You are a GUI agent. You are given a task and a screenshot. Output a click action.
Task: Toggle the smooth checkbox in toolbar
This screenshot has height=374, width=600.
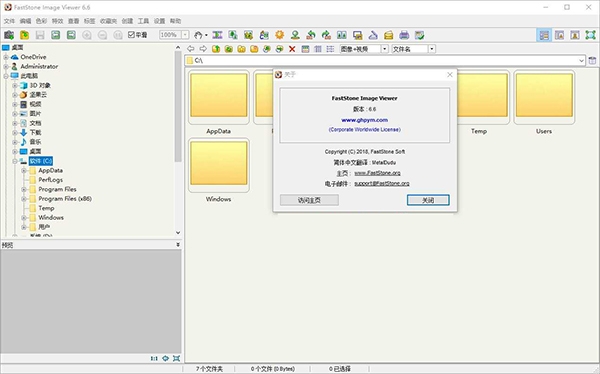point(131,35)
